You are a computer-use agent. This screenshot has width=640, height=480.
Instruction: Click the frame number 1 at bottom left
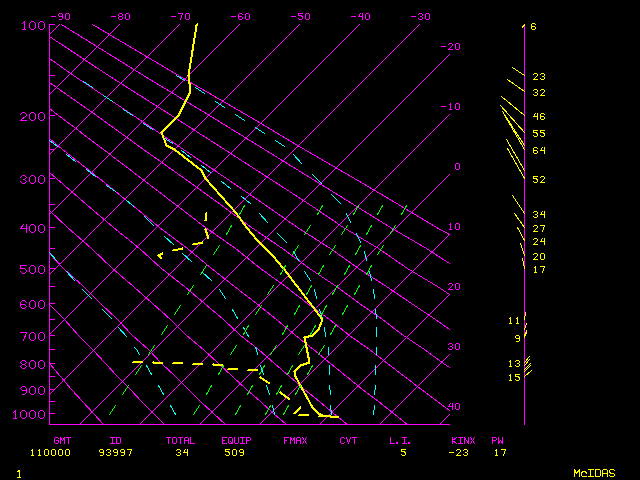(18, 472)
